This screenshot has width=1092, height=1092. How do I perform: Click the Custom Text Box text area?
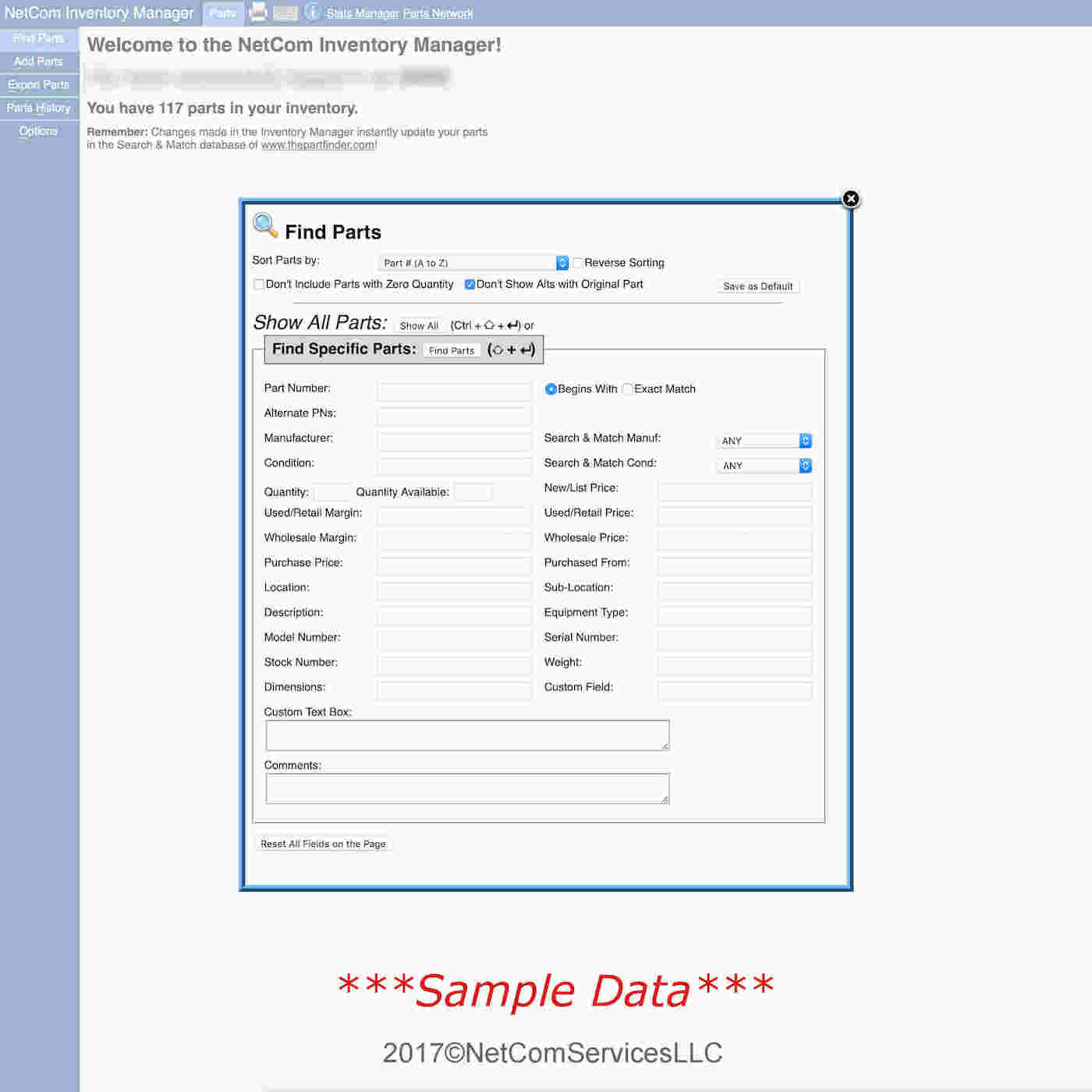(x=467, y=736)
